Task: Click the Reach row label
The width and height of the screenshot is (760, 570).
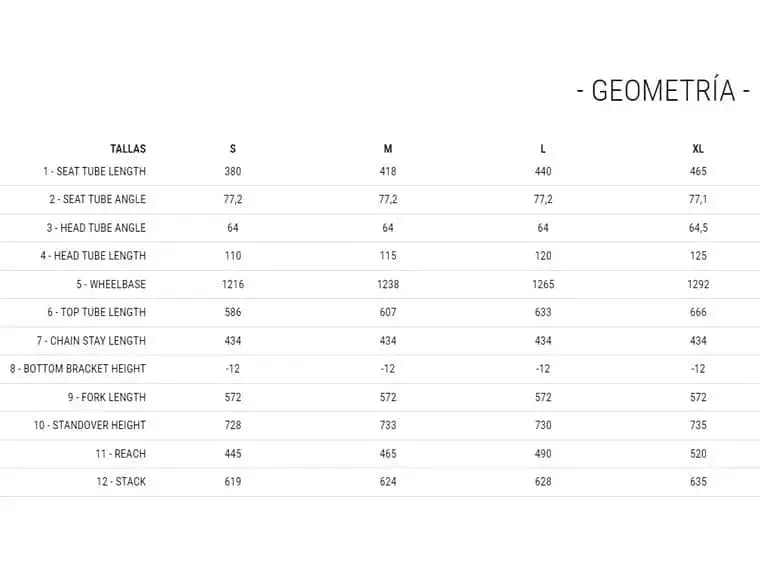Action: [x=121, y=454]
